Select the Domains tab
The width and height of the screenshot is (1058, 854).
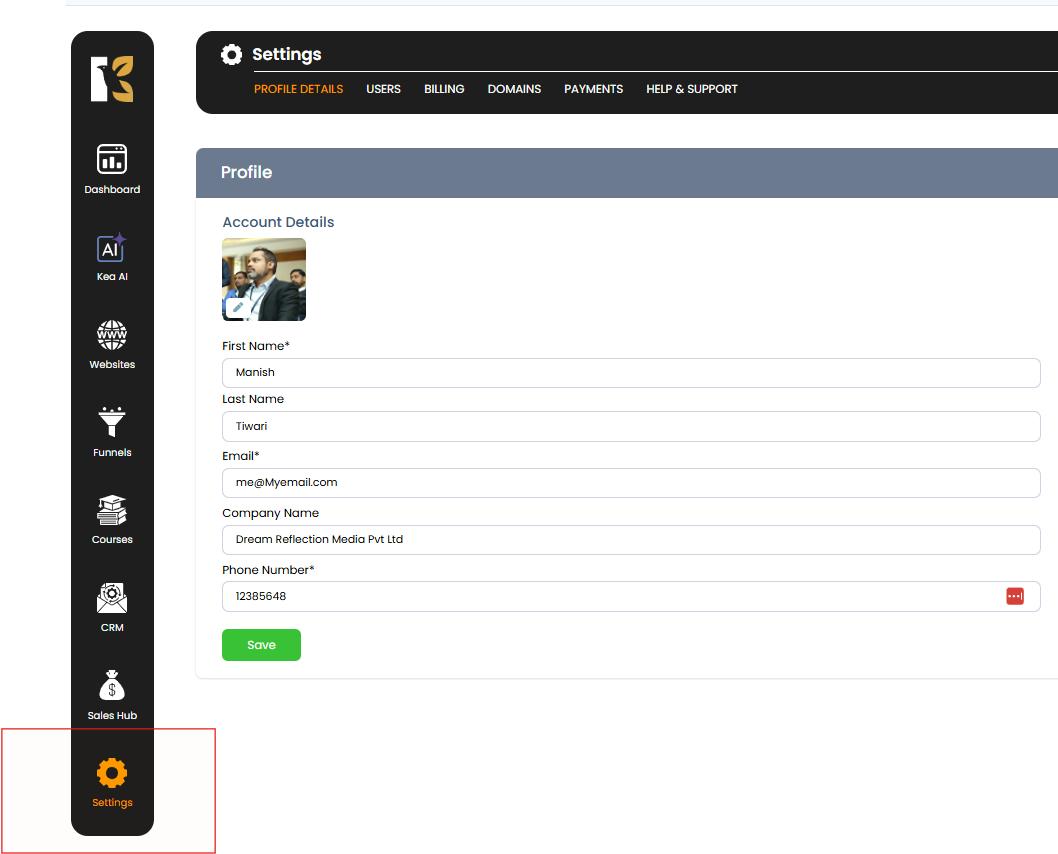(x=514, y=89)
